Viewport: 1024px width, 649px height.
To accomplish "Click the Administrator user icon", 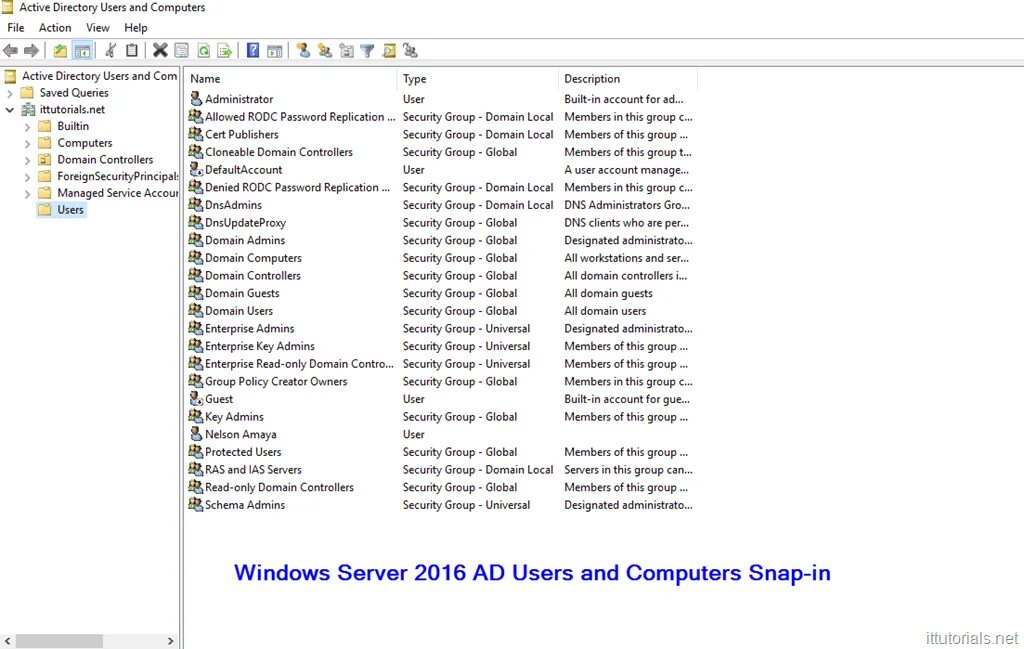I will [x=196, y=99].
